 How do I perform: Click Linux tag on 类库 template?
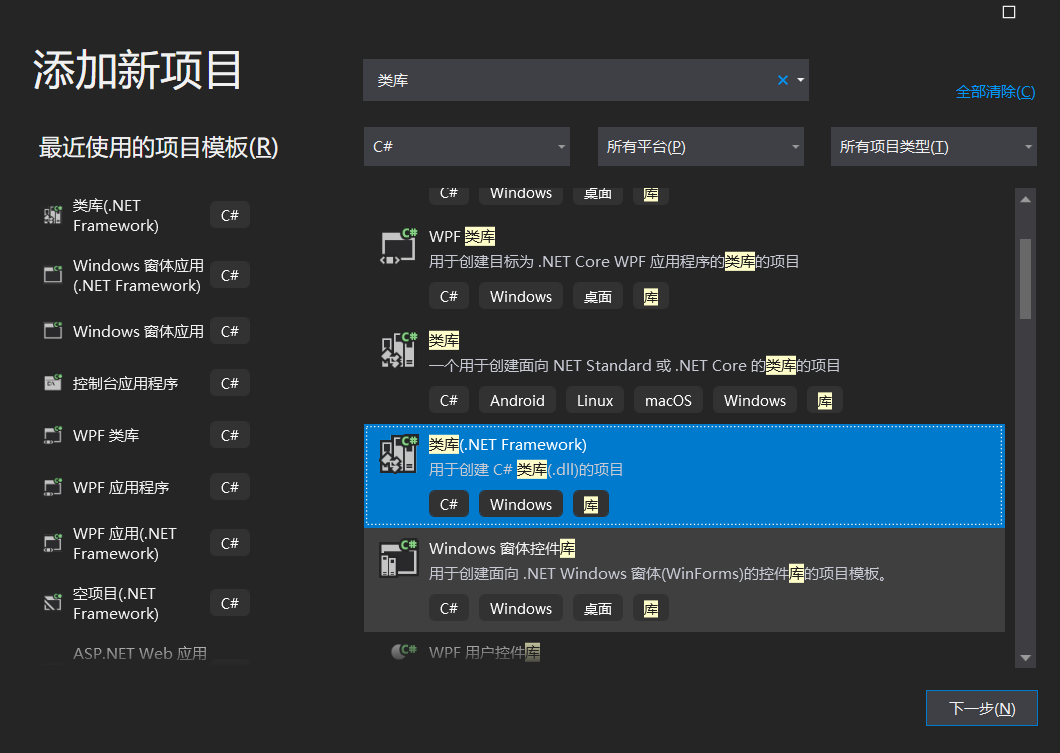coord(595,400)
